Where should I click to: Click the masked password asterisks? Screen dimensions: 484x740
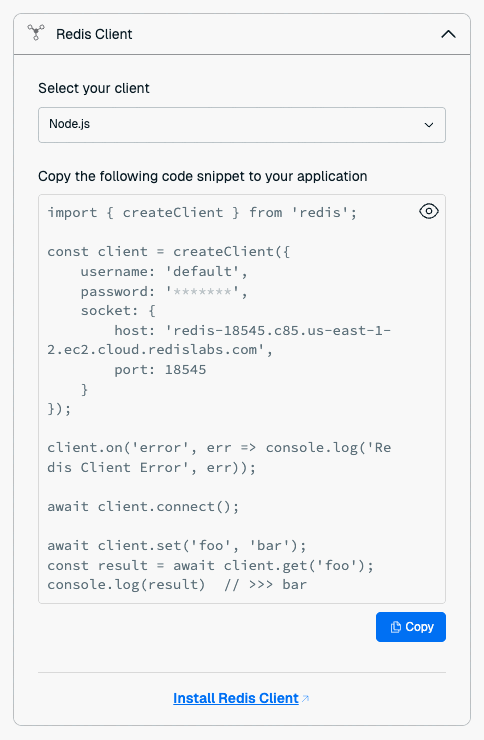pyautogui.click(x=202, y=291)
